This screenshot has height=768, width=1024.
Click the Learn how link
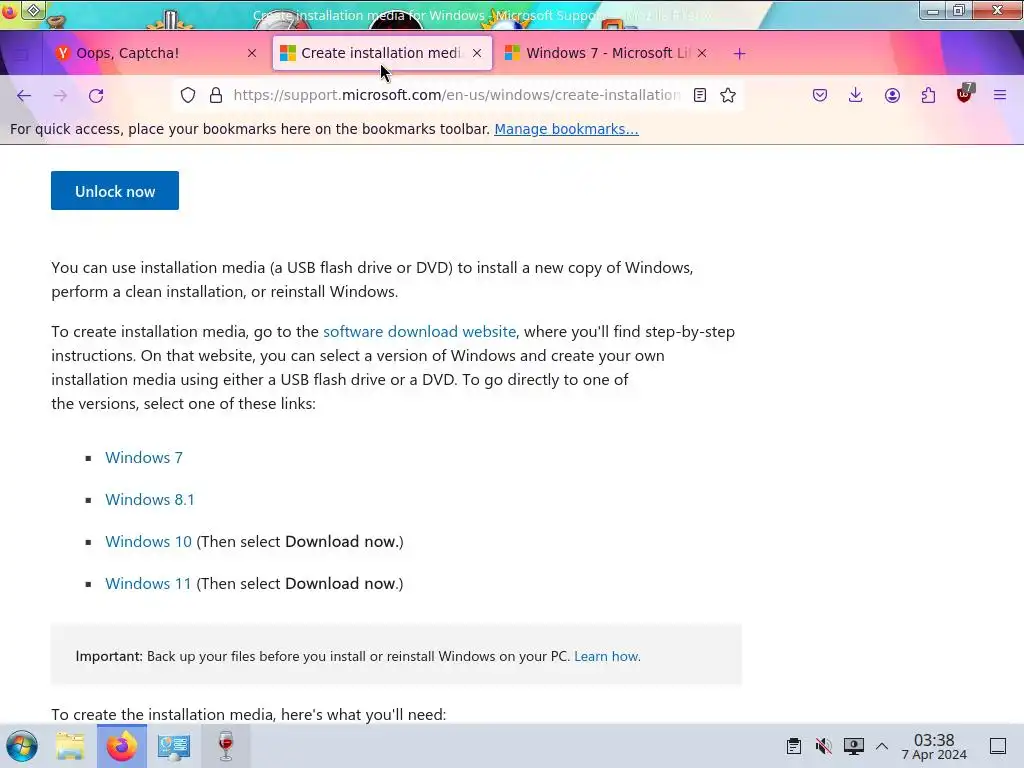tap(607, 656)
